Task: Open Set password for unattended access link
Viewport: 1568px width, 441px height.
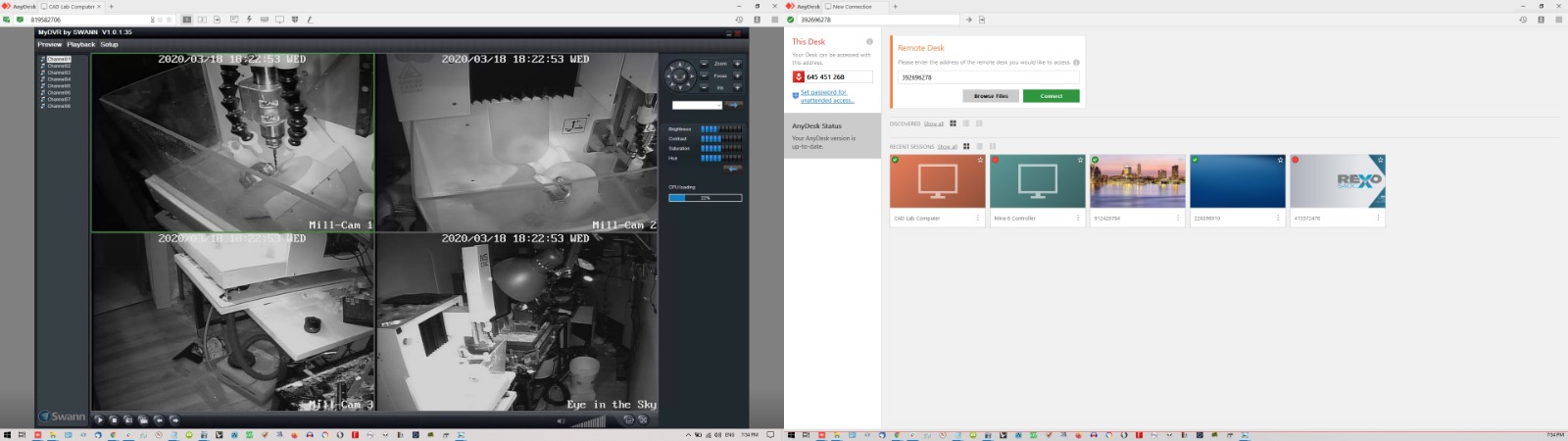Action: (x=827, y=96)
